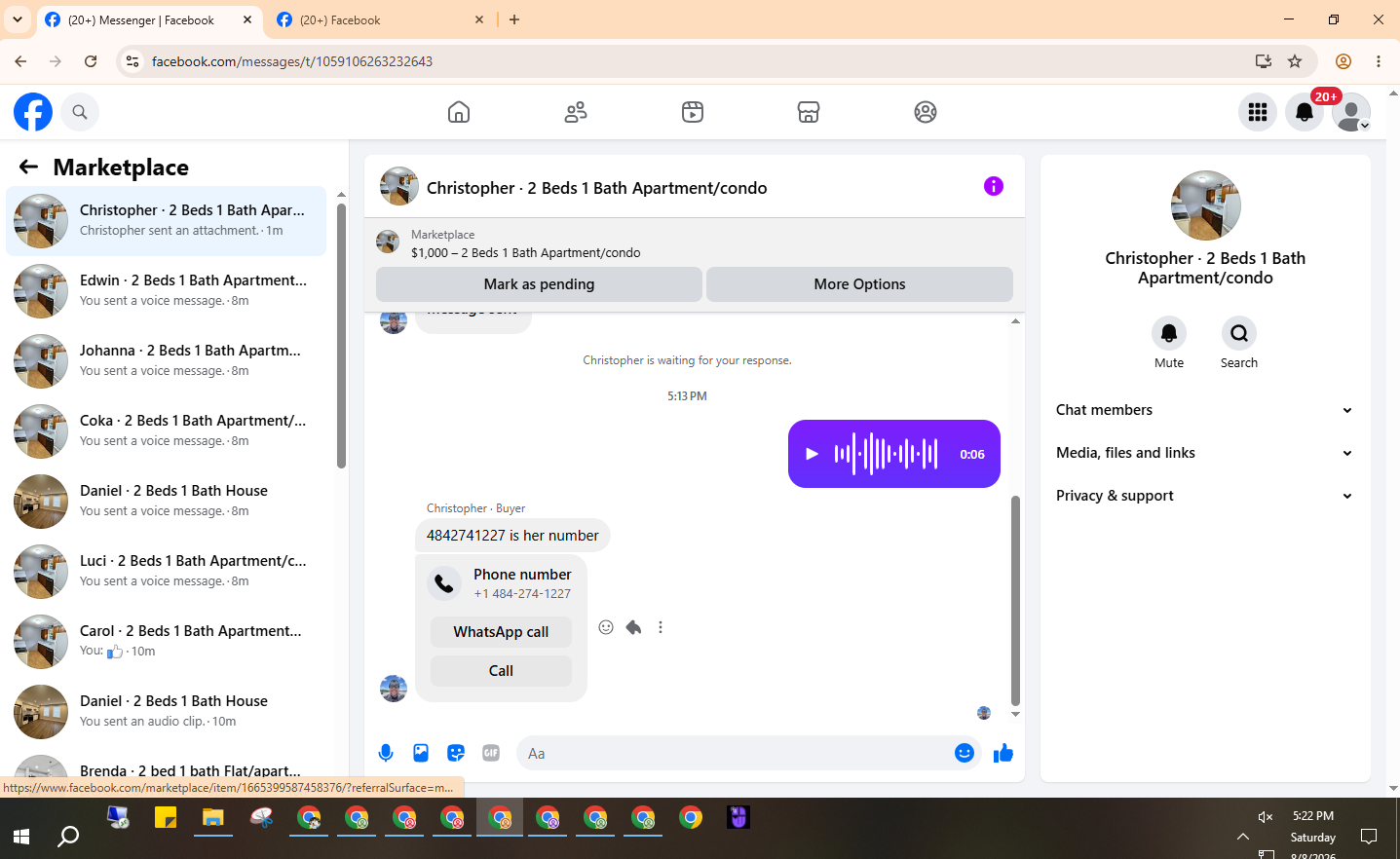Open Coka's chat in the list
1400x859 pixels.
tap(167, 431)
